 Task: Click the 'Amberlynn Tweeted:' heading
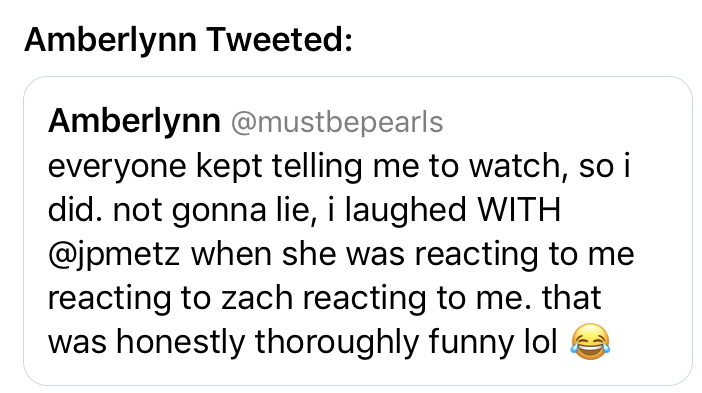coord(188,40)
